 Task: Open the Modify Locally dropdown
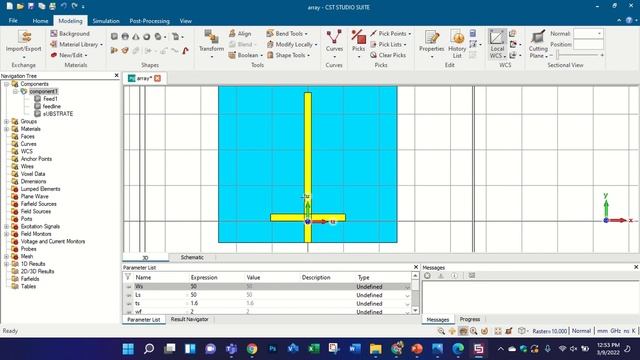(292, 44)
